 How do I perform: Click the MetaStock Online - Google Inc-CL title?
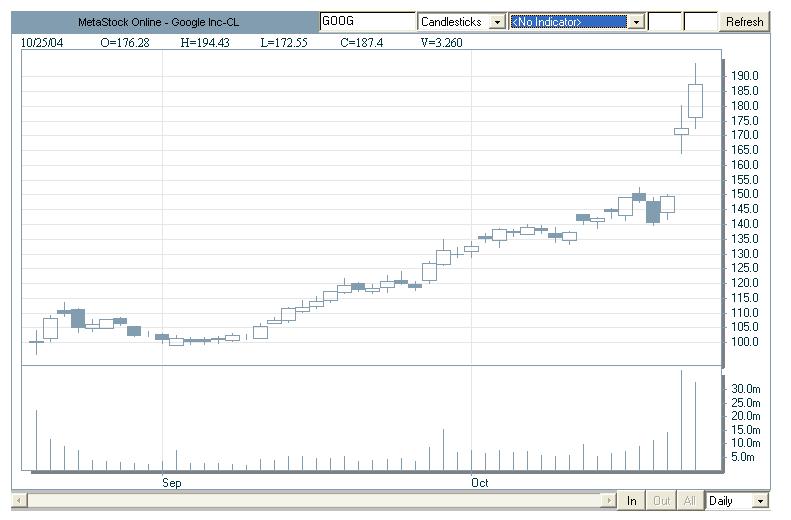(158, 22)
